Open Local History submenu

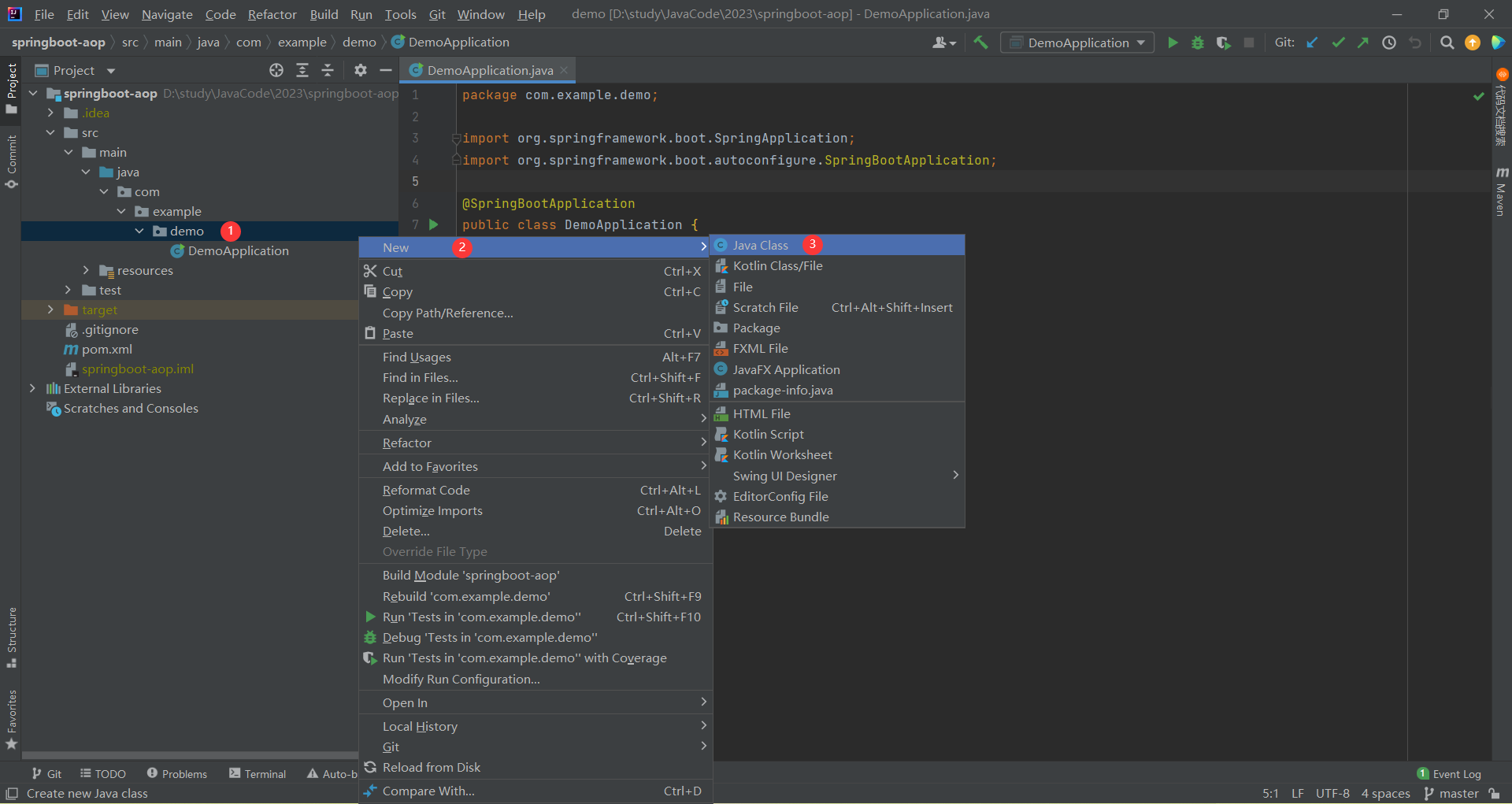(x=535, y=726)
